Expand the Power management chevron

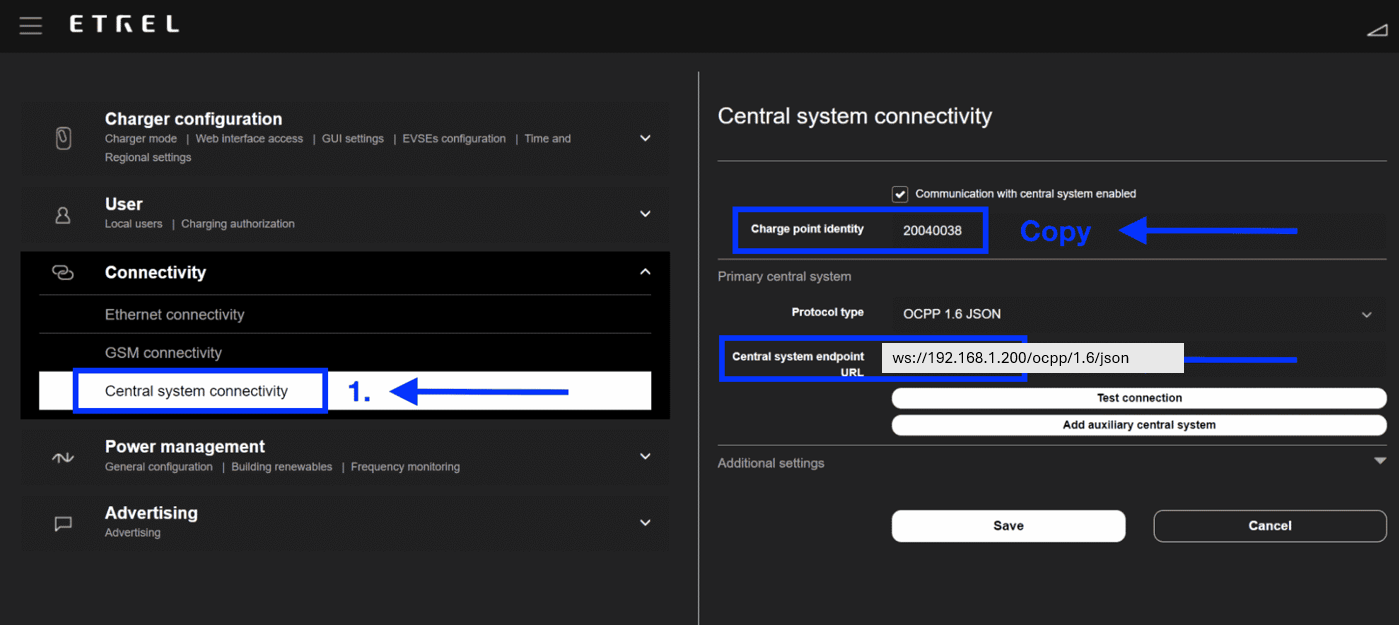pyautogui.click(x=645, y=457)
